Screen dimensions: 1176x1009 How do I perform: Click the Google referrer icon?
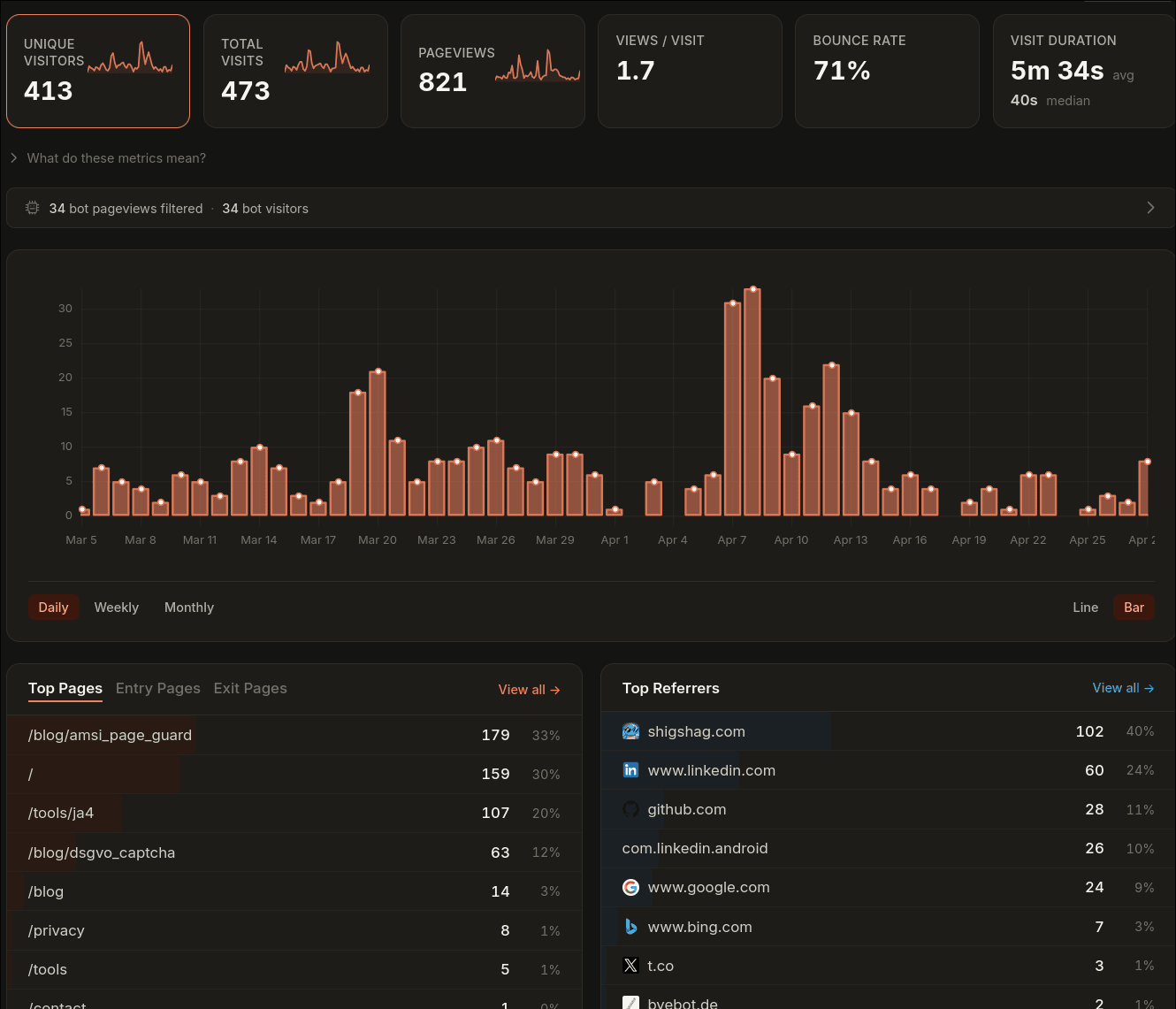[x=630, y=887]
